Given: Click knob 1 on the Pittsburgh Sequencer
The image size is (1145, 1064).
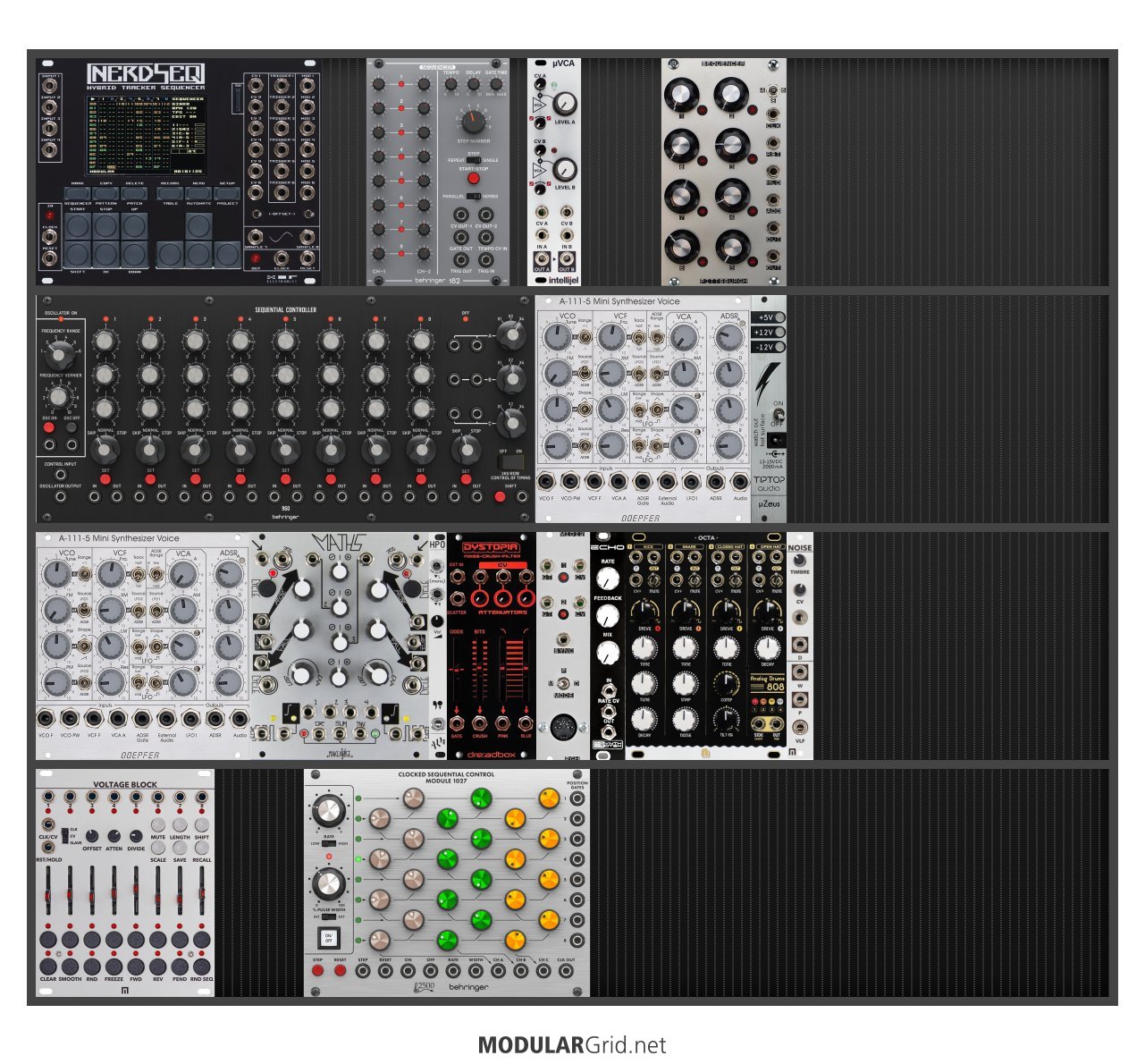Looking at the screenshot, I should (x=681, y=96).
